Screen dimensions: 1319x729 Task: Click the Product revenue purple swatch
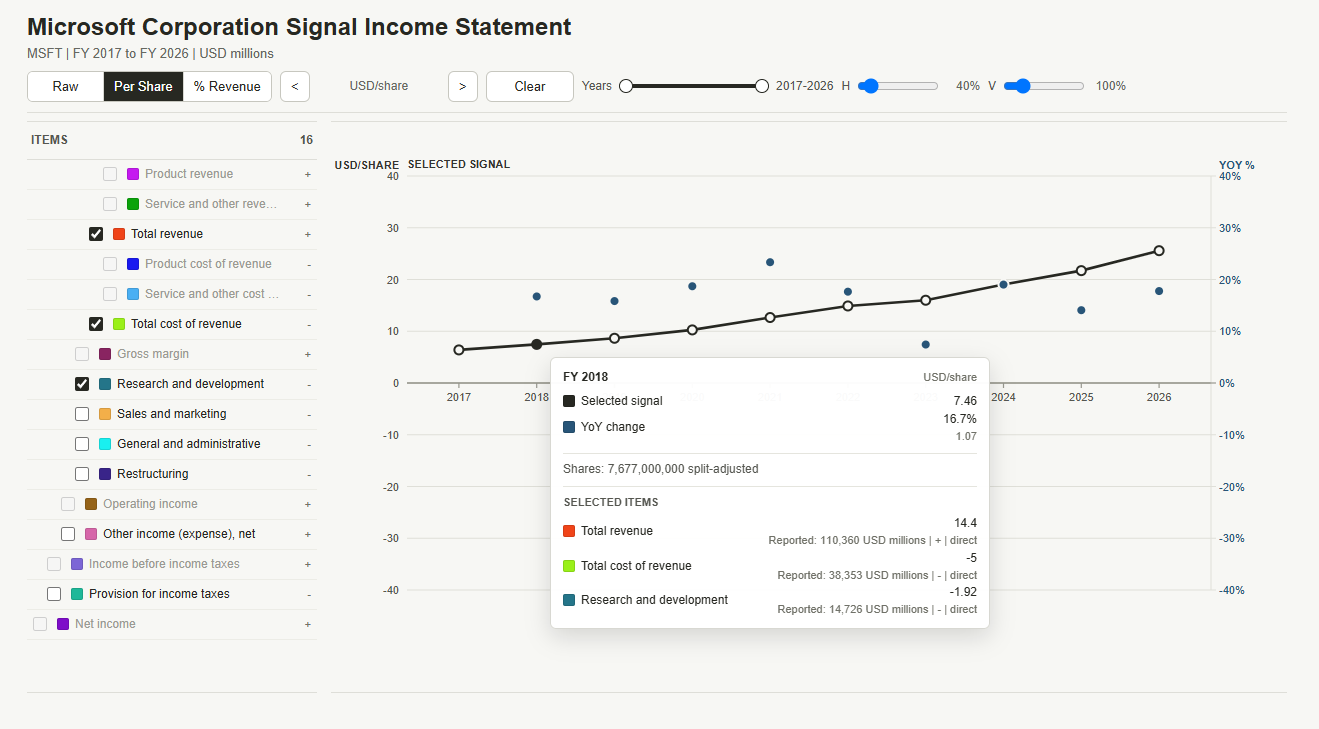tap(133, 174)
